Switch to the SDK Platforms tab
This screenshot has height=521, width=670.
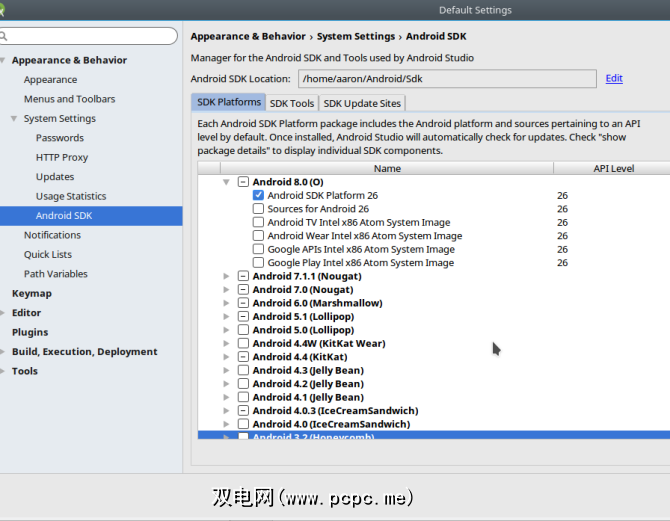click(x=229, y=102)
